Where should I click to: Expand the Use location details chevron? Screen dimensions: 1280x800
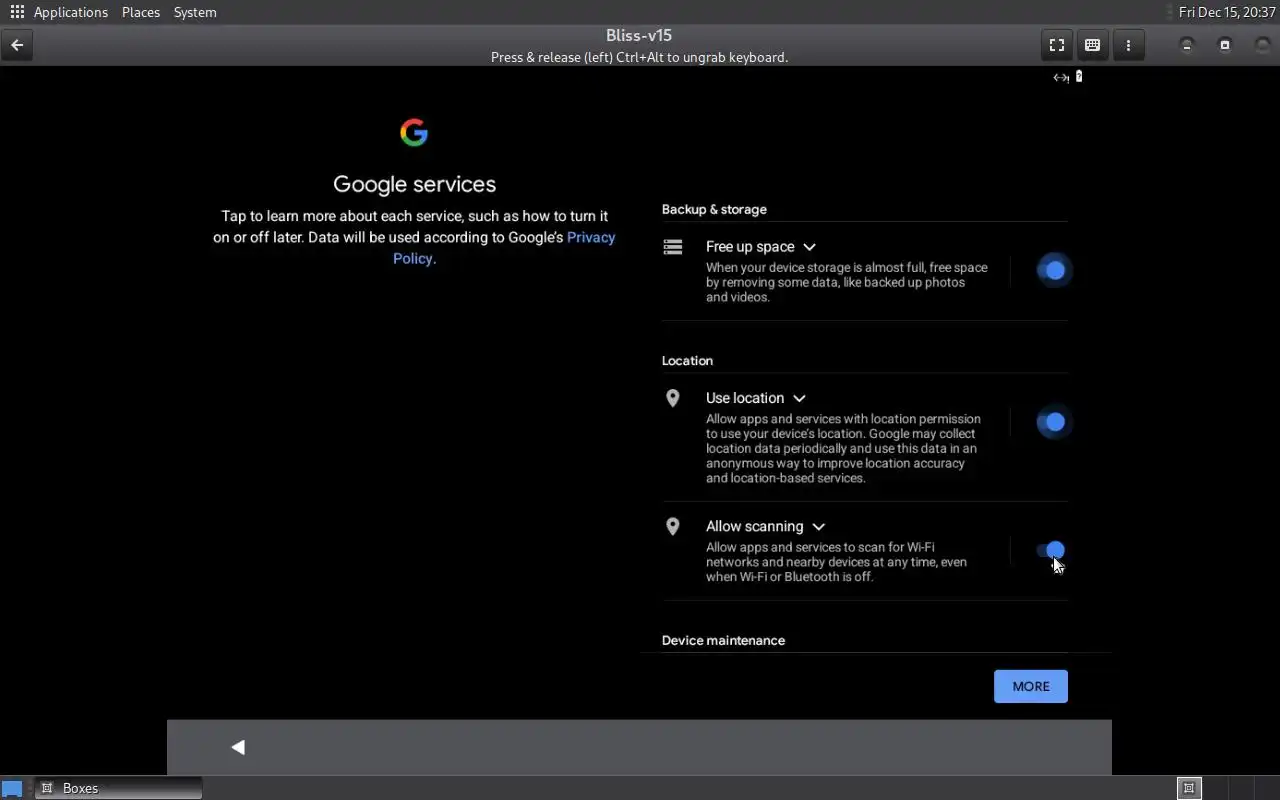click(x=799, y=398)
